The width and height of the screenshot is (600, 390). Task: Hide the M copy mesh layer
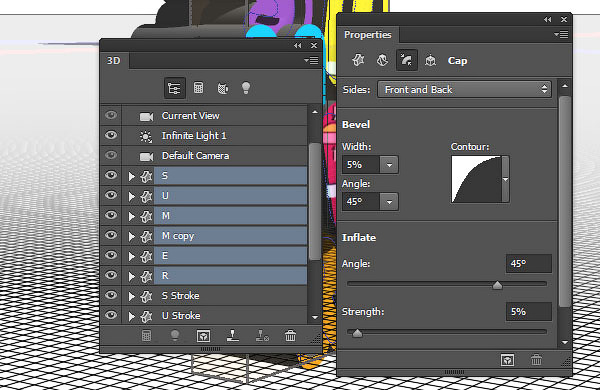(111, 235)
